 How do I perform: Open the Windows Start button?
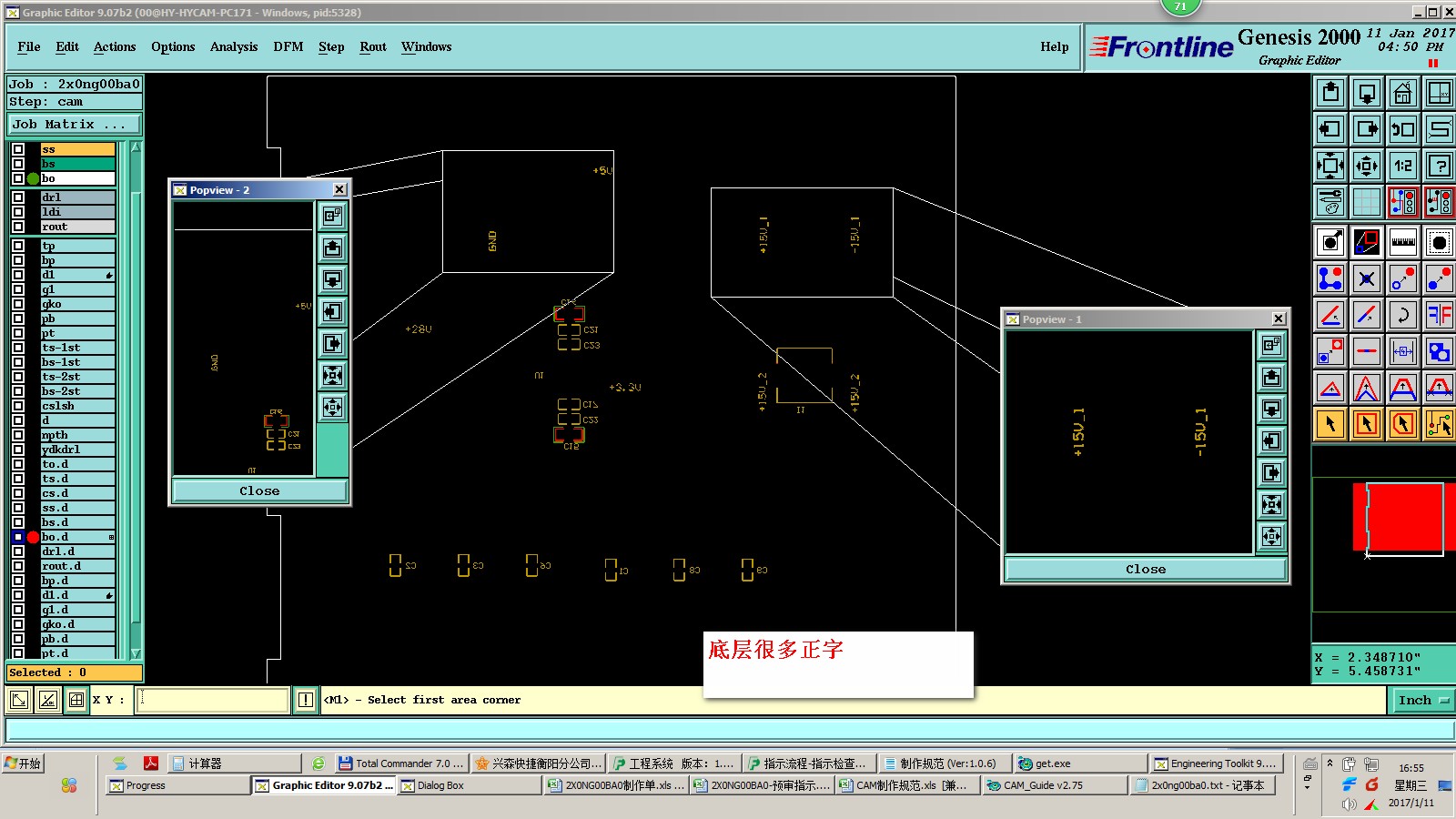tap(23, 763)
